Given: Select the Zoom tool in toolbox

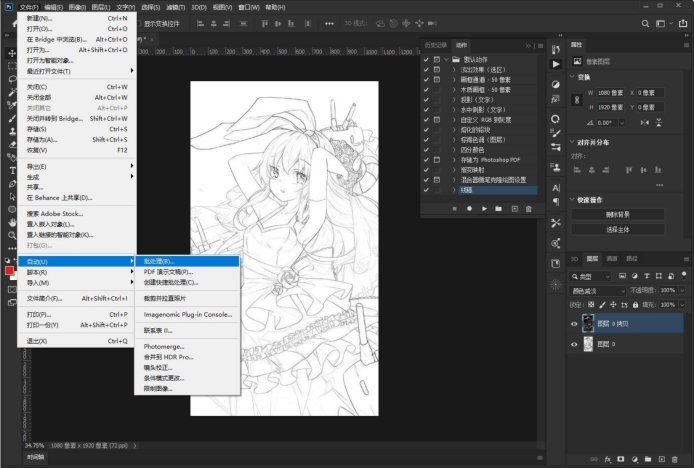Looking at the screenshot, I should tap(12, 235).
